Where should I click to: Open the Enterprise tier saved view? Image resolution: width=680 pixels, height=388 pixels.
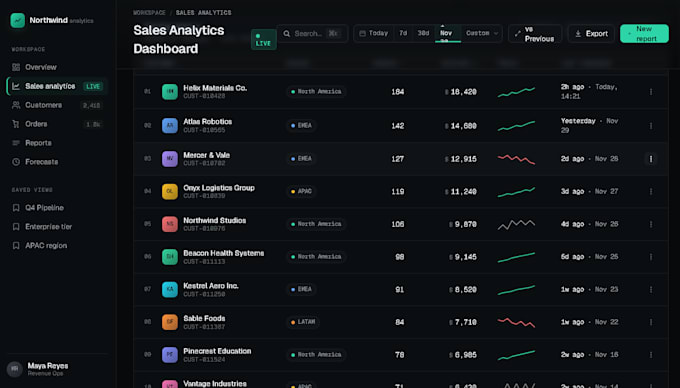coord(57,227)
